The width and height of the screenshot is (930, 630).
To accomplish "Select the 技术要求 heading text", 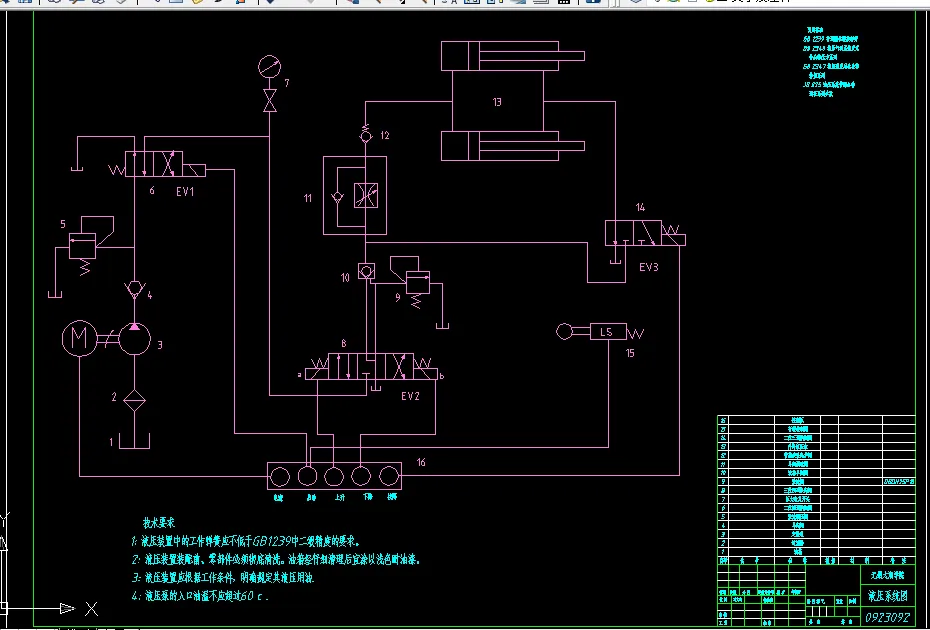I will (x=158, y=523).
